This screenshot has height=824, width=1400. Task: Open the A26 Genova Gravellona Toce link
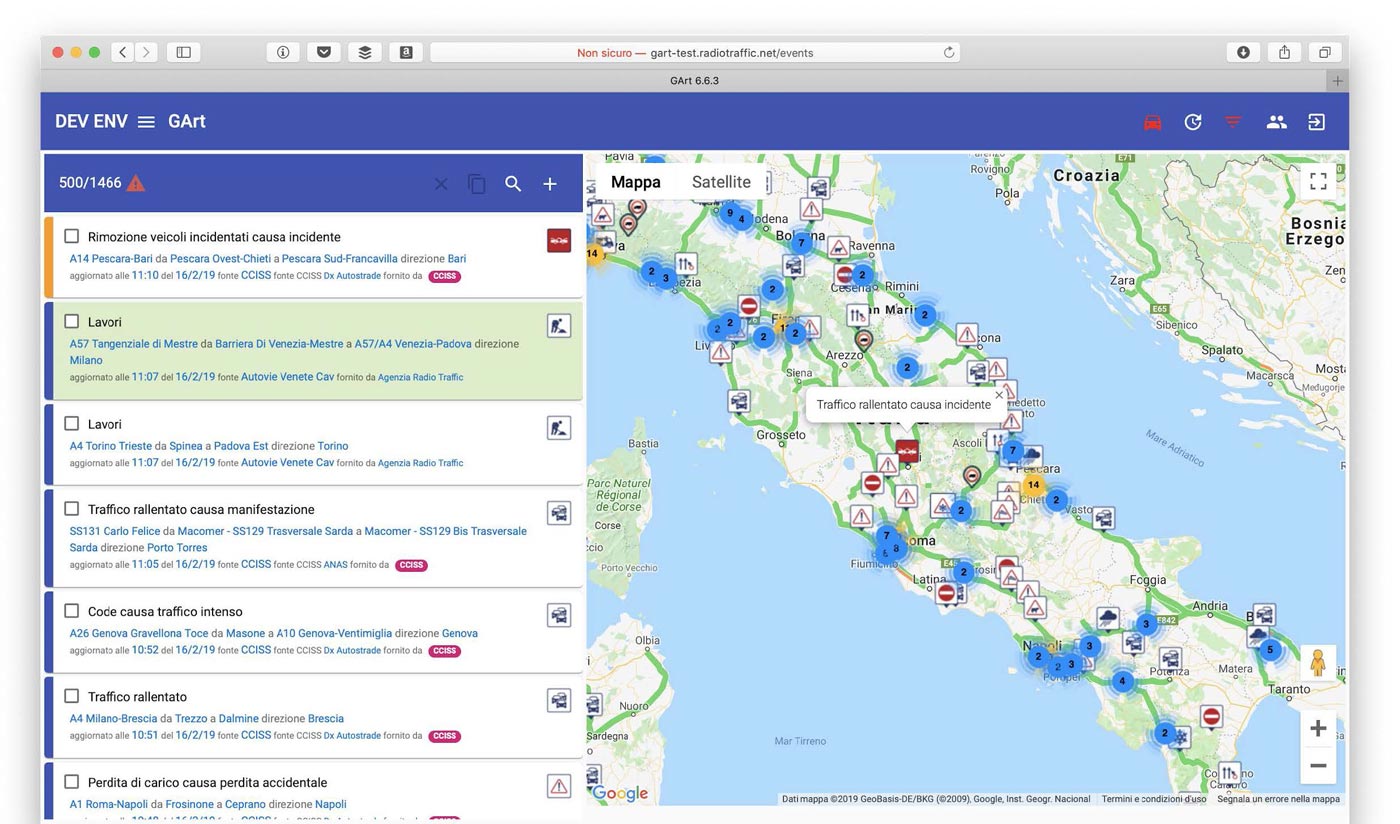[x=139, y=633]
